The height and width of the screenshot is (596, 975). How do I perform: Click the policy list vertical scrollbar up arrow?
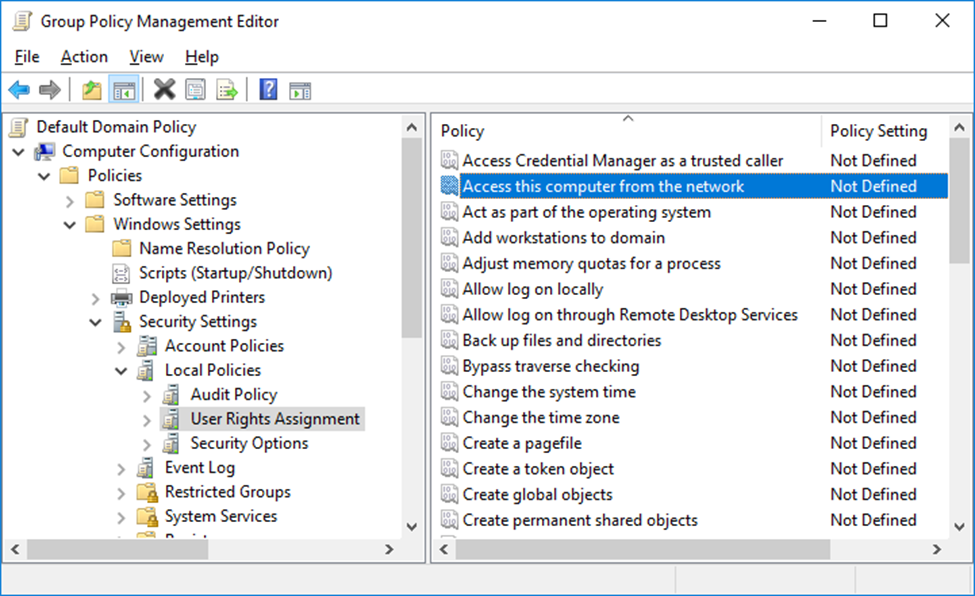[x=959, y=128]
